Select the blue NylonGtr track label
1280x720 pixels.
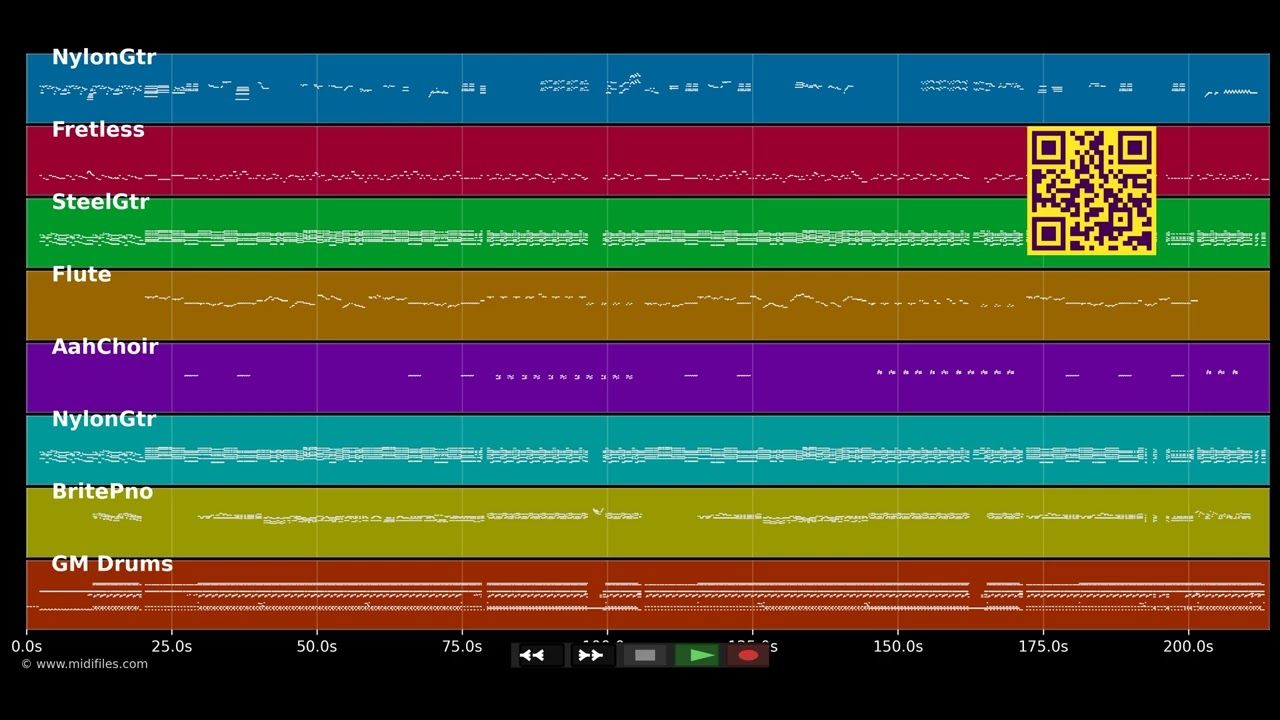click(104, 58)
